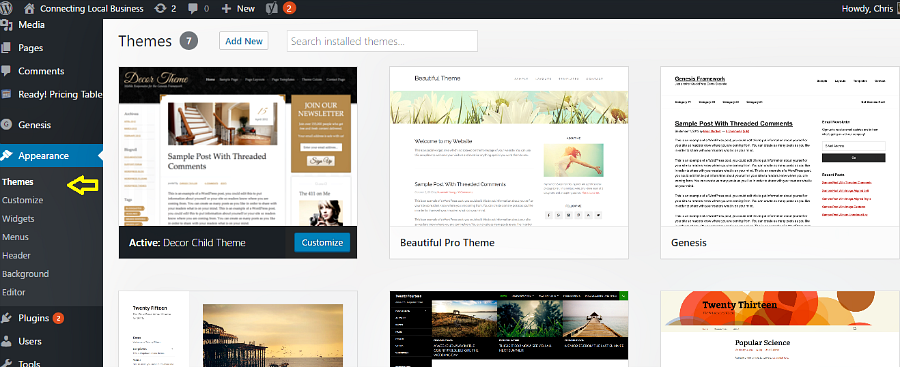Open the WordPress logo menu
The image size is (900, 367).
pos(6,8)
